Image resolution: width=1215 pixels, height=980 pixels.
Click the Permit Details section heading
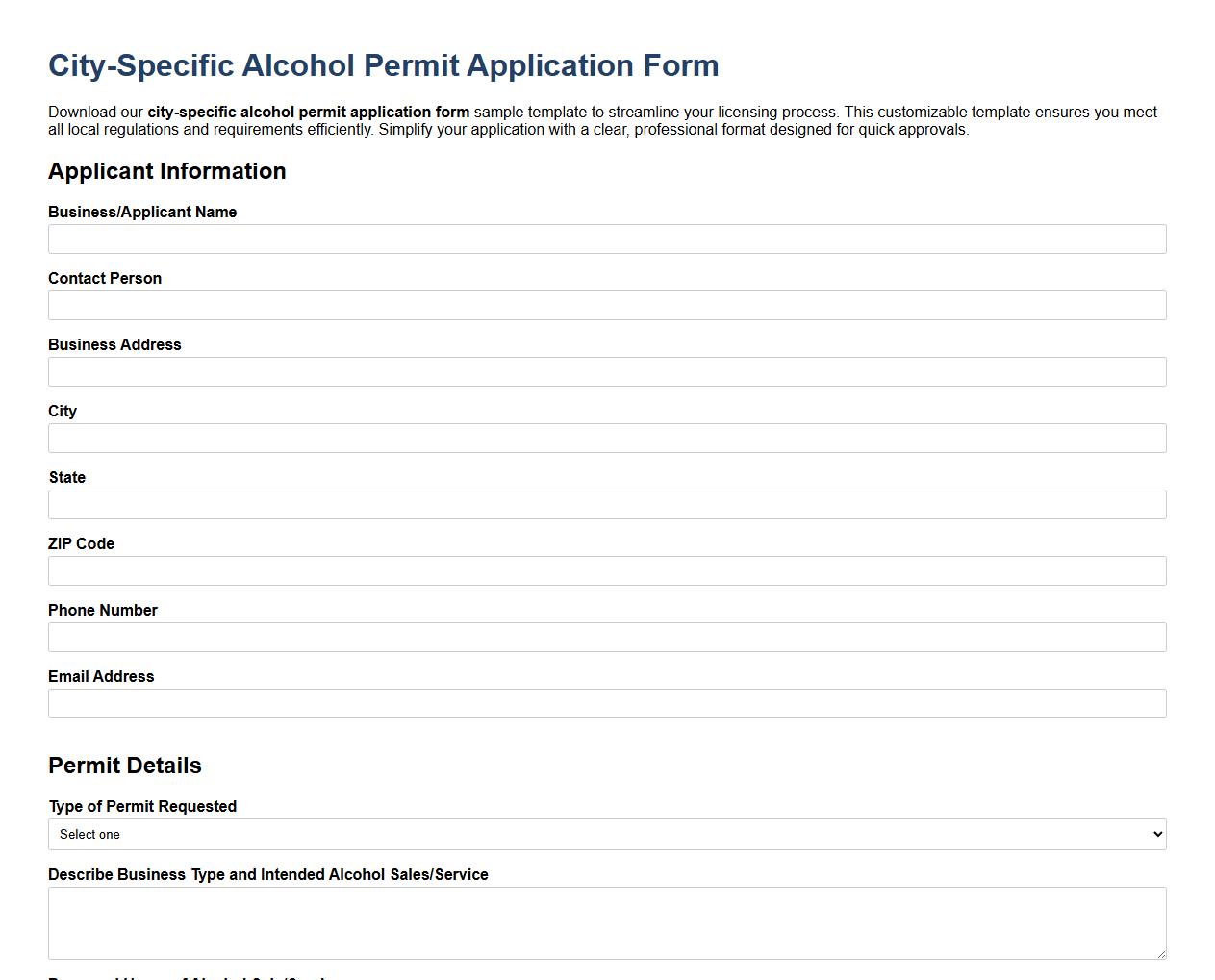pyautogui.click(x=124, y=766)
